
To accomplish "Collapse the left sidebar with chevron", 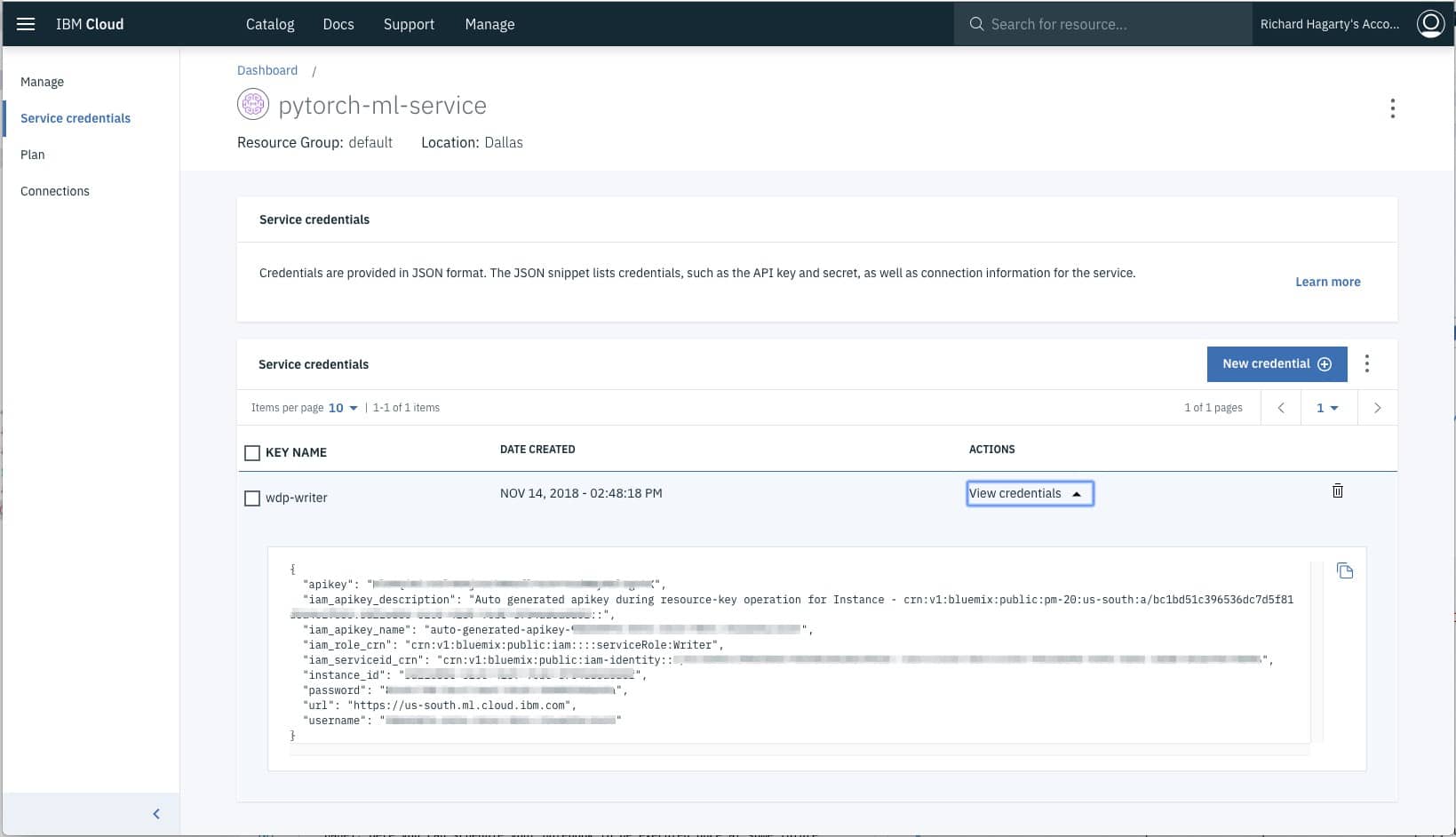I will (x=156, y=814).
